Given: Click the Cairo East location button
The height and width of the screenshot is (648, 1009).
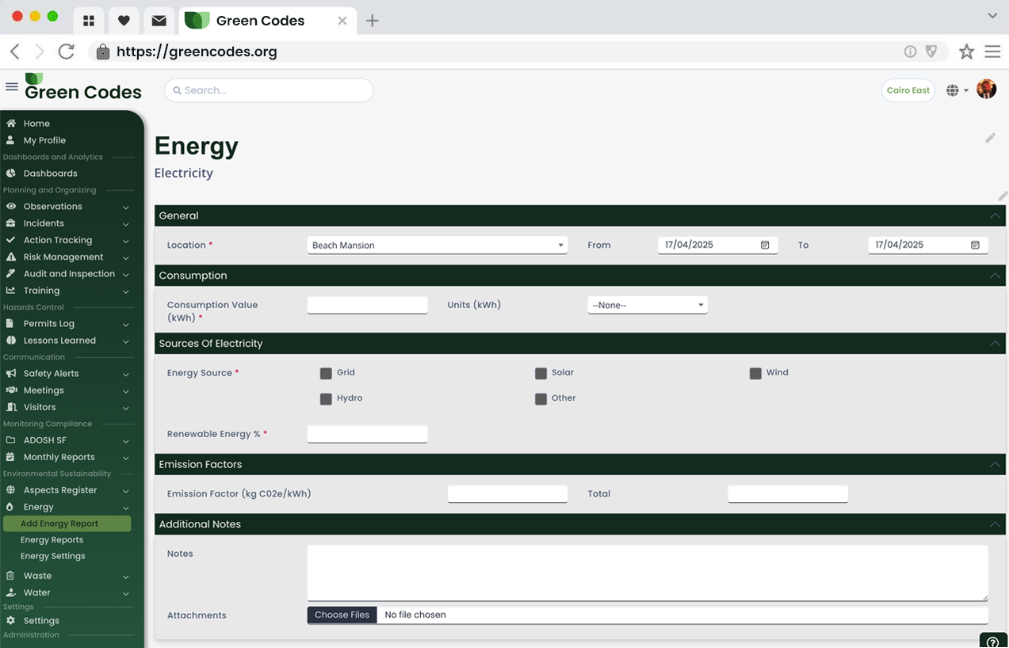Looking at the screenshot, I should [x=907, y=89].
